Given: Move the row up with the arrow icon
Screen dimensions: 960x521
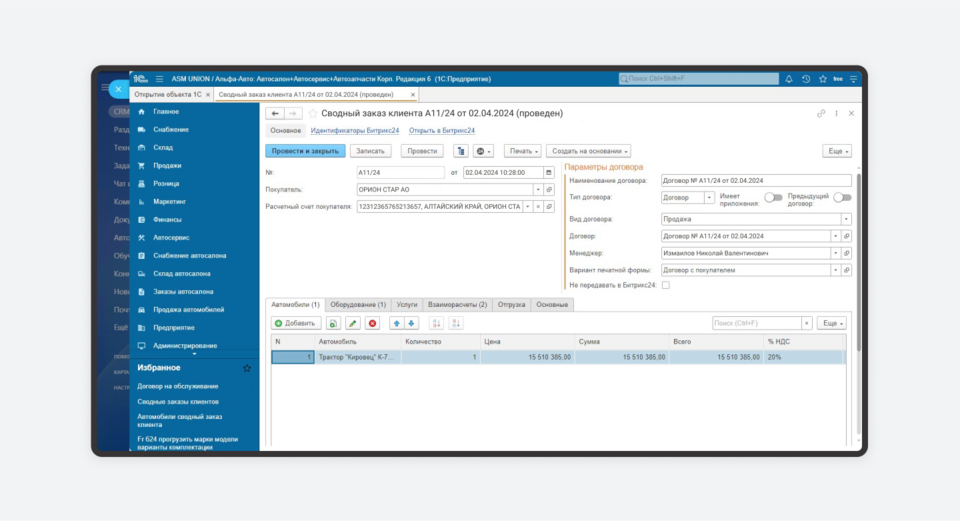Looking at the screenshot, I should [396, 323].
